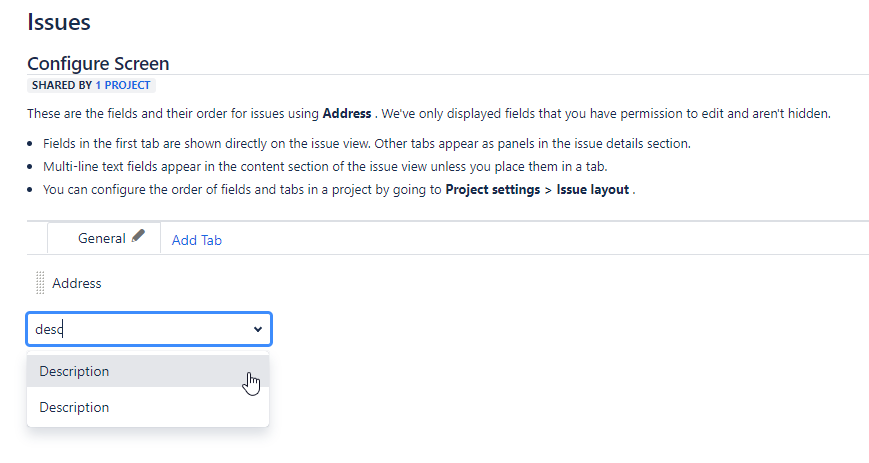Switch to the General tab
869x463 pixels.
click(x=102, y=238)
